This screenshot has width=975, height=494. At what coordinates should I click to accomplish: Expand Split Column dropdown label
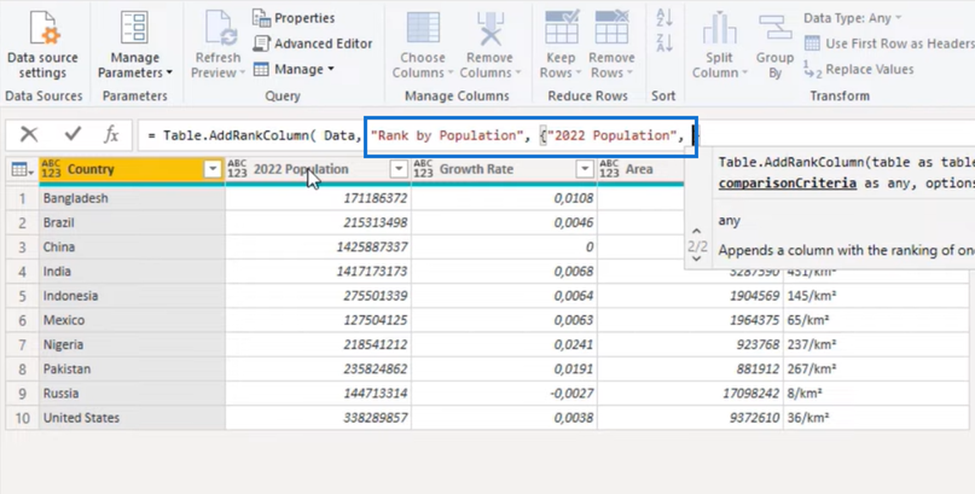(x=719, y=65)
